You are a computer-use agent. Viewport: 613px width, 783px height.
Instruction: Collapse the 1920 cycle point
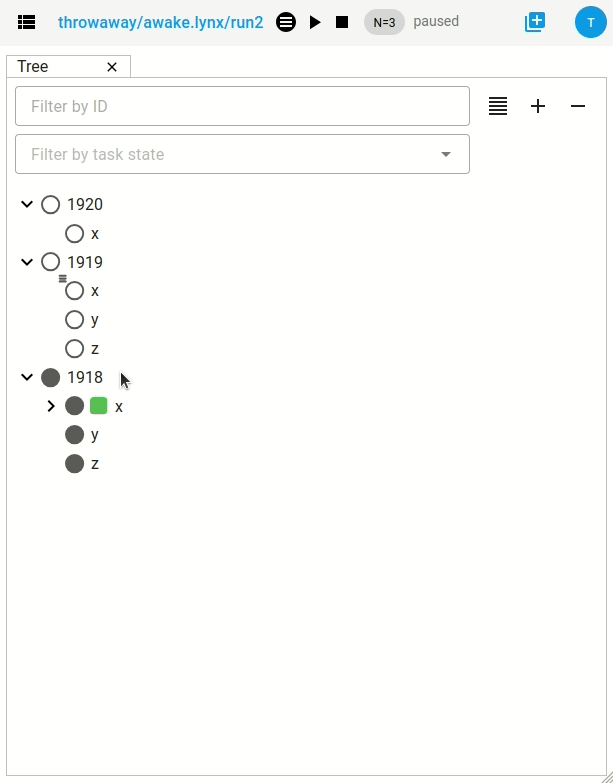27,205
